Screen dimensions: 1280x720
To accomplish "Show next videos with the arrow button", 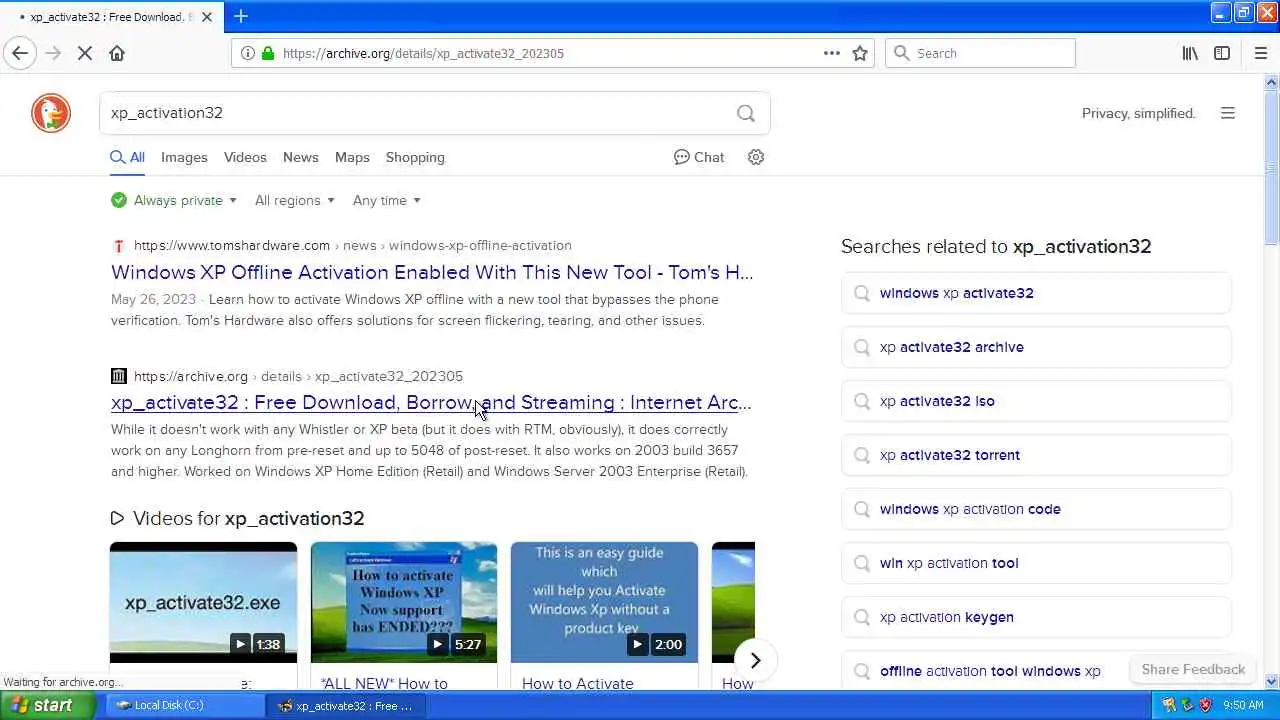I will click(x=755, y=660).
